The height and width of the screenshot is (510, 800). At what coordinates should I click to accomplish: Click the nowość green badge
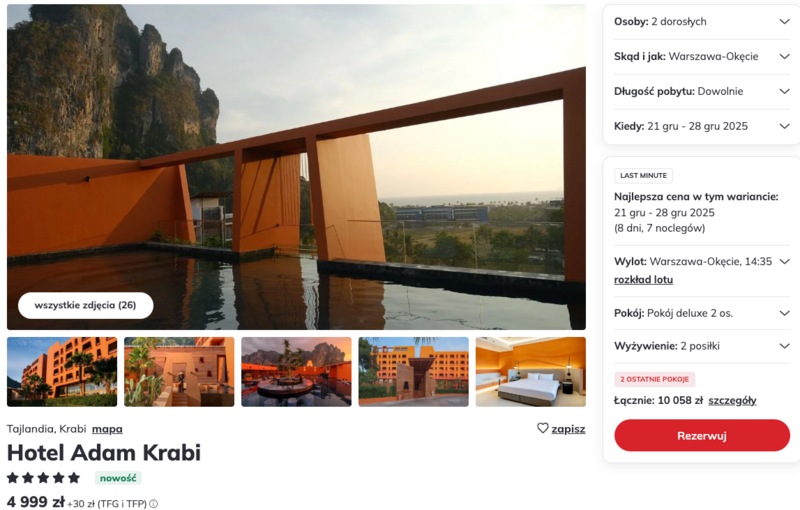(118, 478)
